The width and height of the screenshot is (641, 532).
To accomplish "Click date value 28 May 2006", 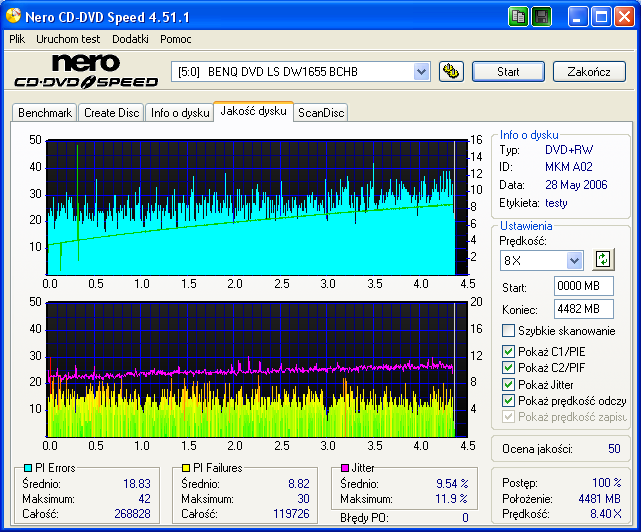I will click(576, 185).
